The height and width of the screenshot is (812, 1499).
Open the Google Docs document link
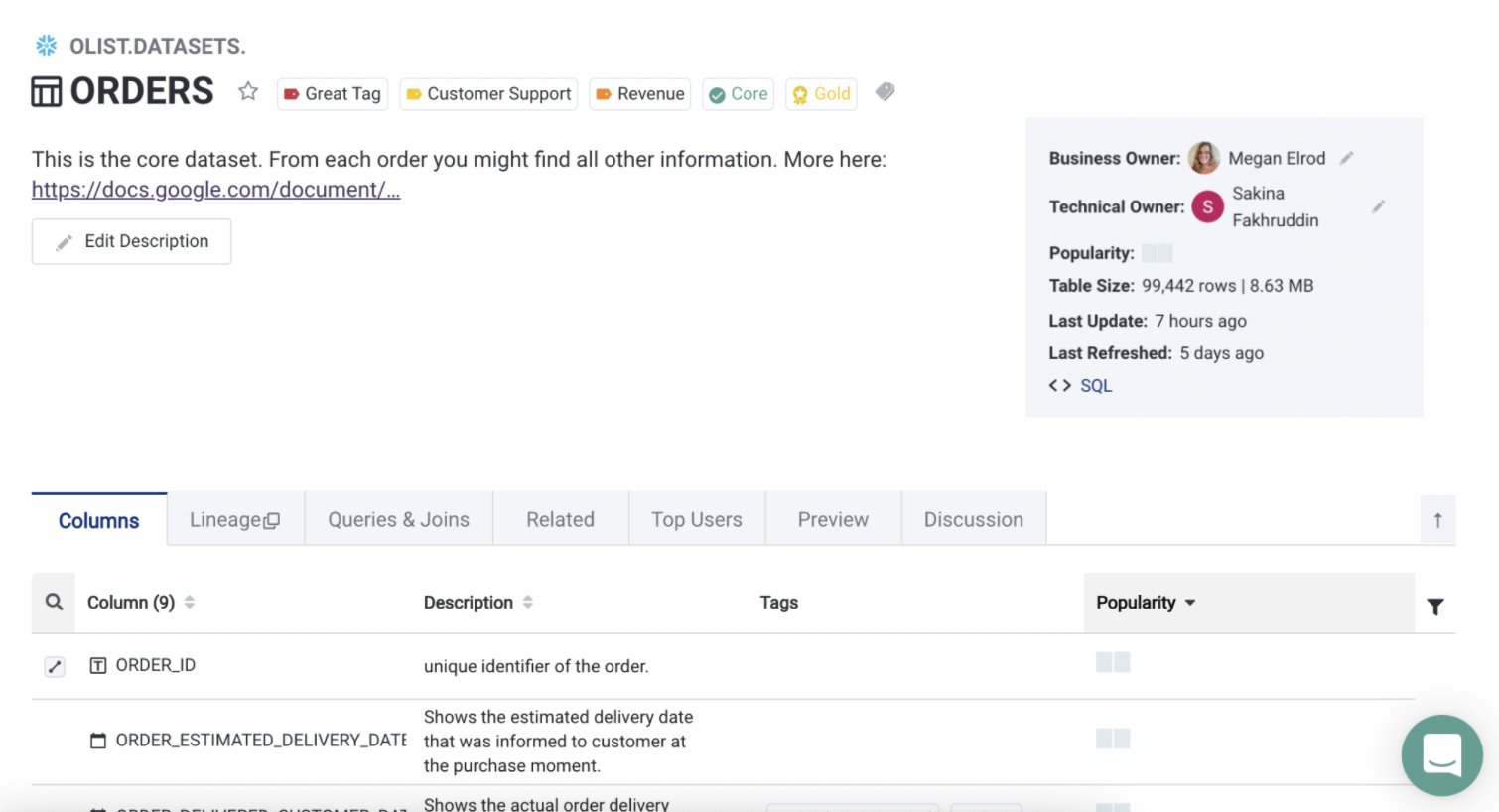click(215, 189)
